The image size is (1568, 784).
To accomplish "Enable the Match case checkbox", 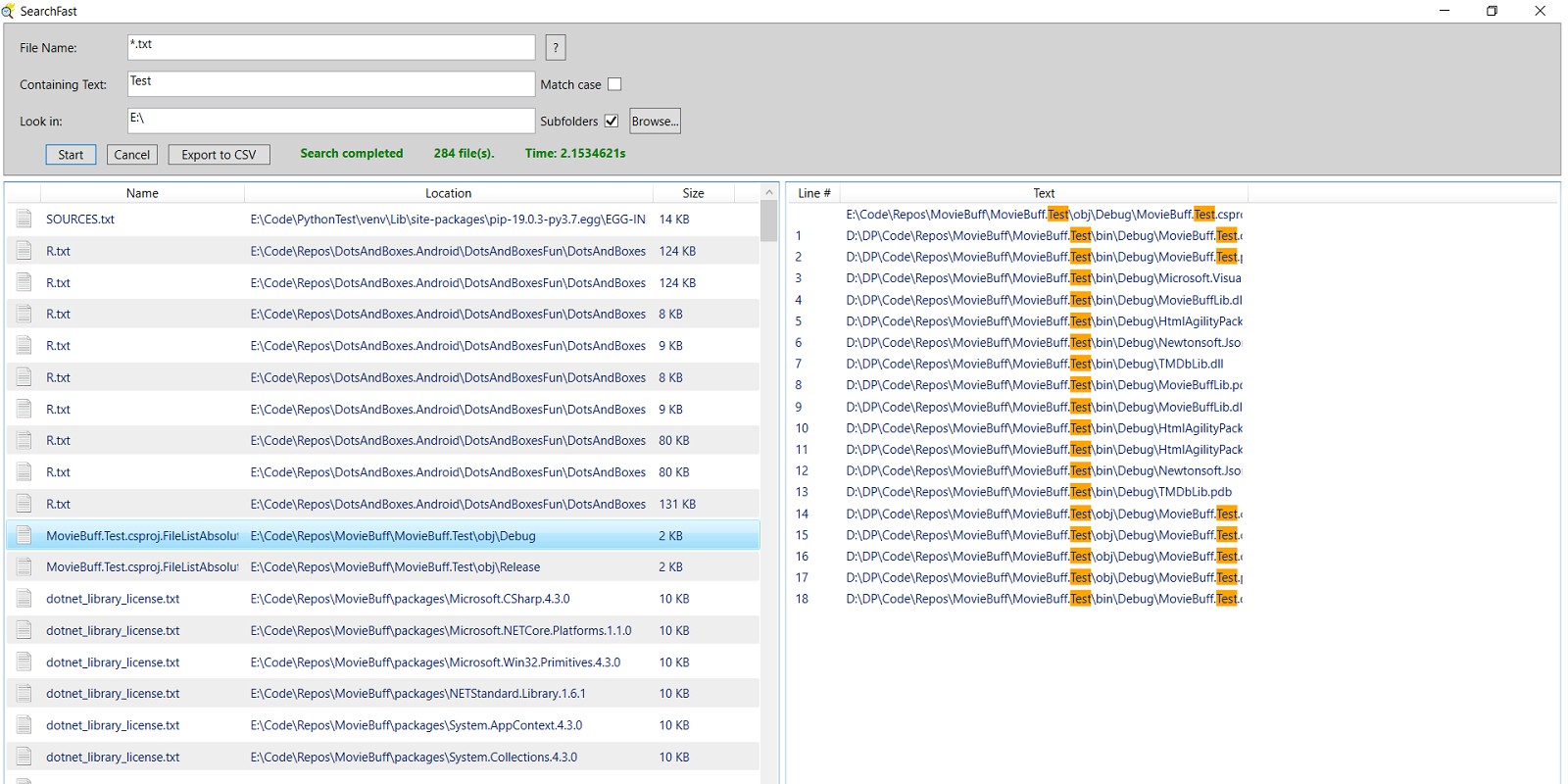I will point(614,84).
